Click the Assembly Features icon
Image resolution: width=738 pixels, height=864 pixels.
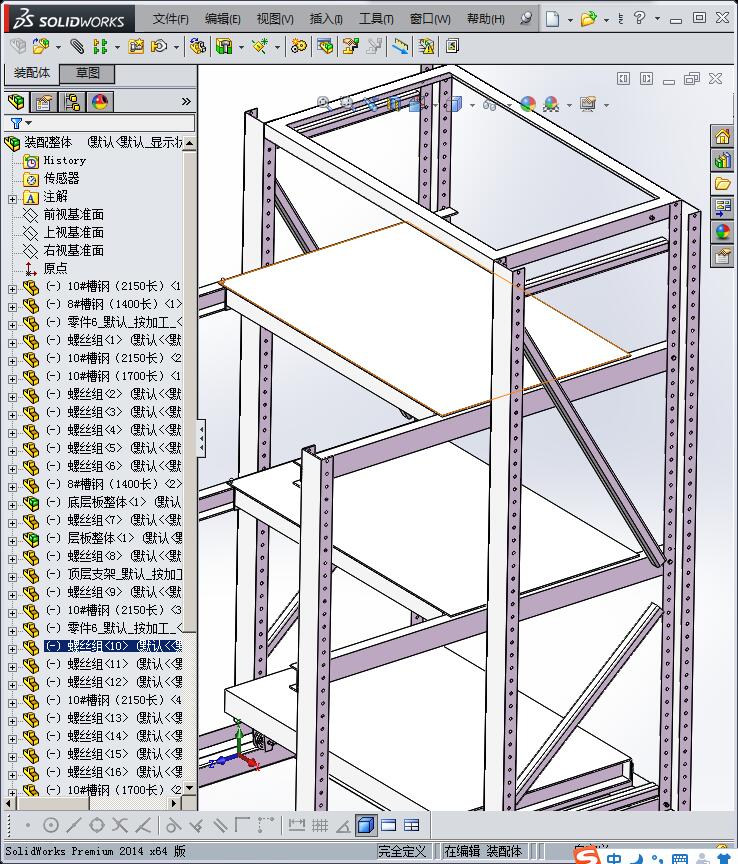pos(224,46)
